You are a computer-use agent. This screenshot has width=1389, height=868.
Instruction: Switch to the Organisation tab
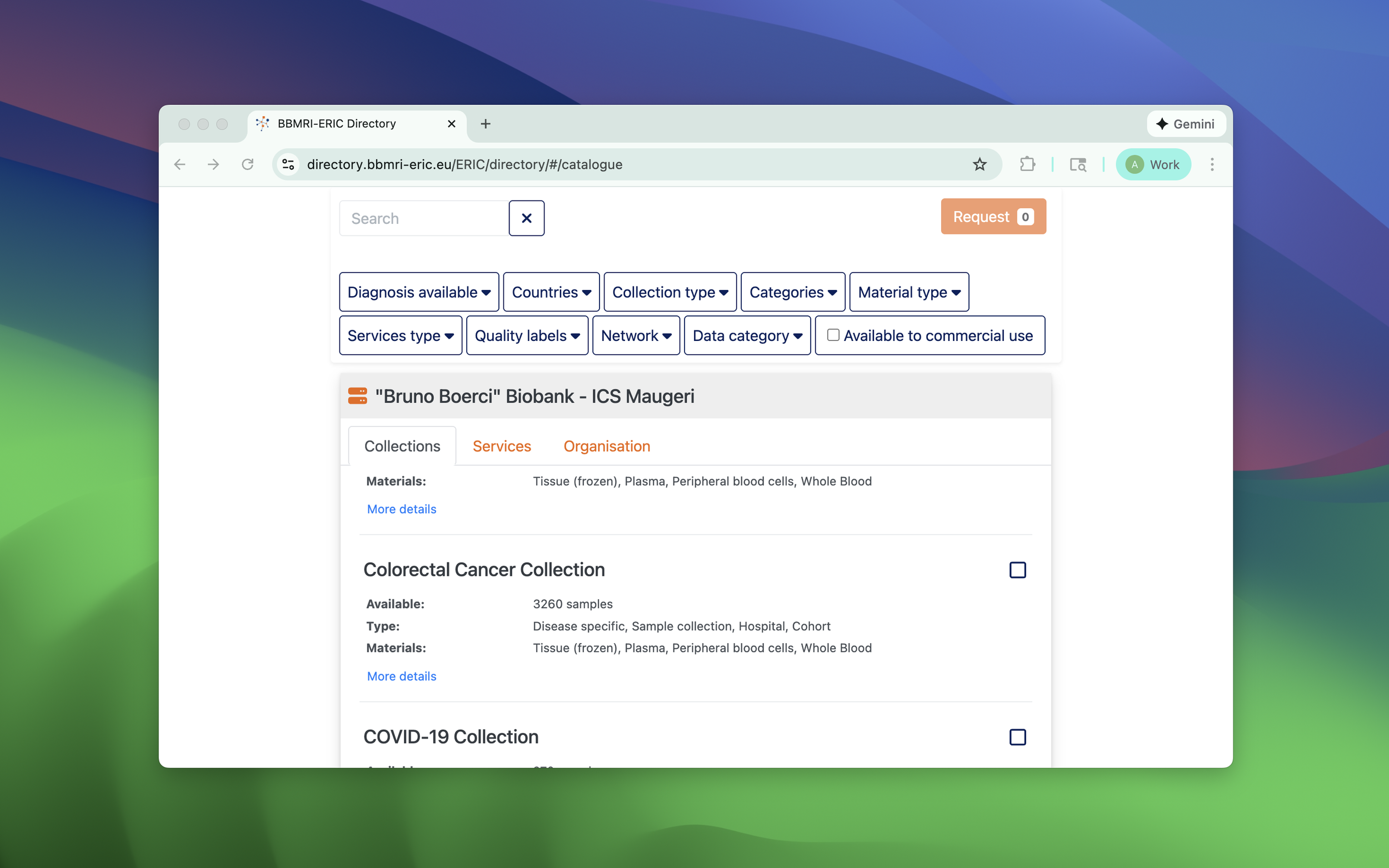click(x=606, y=446)
